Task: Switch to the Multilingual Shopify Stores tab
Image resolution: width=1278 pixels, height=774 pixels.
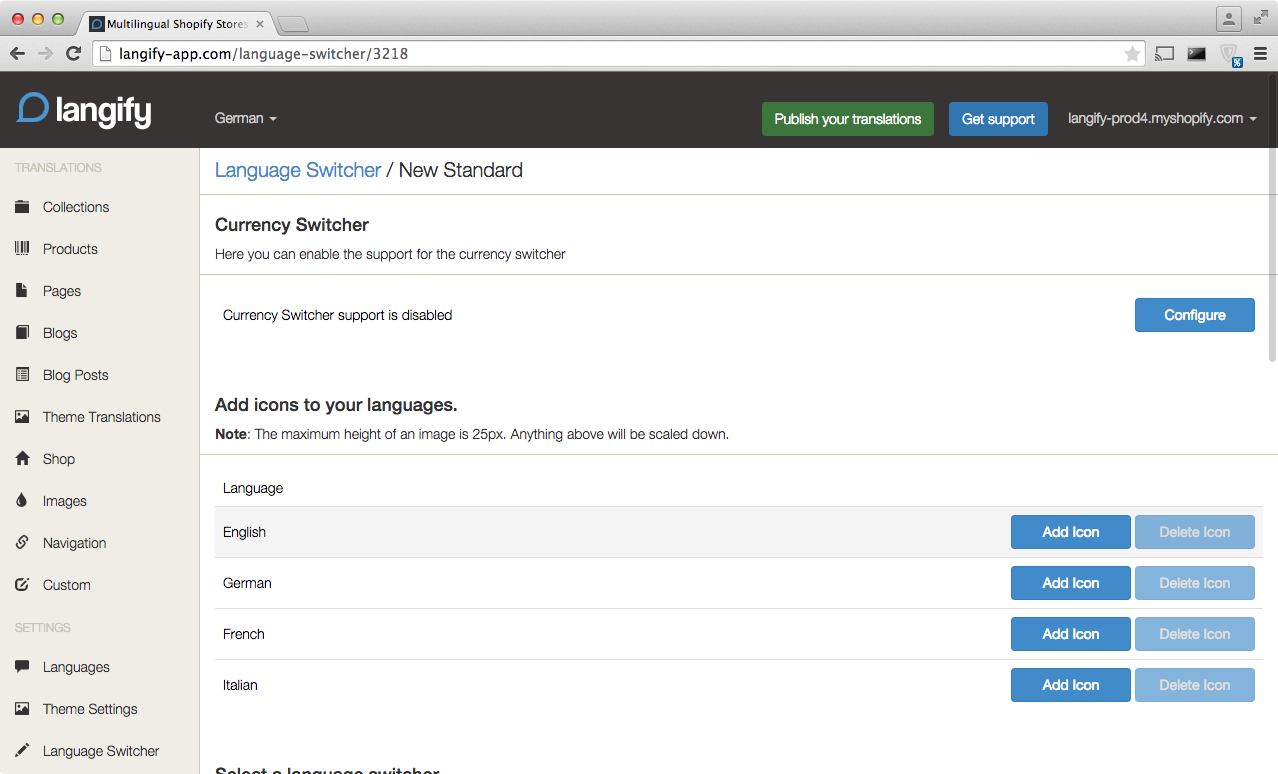Action: pyautogui.click(x=175, y=22)
